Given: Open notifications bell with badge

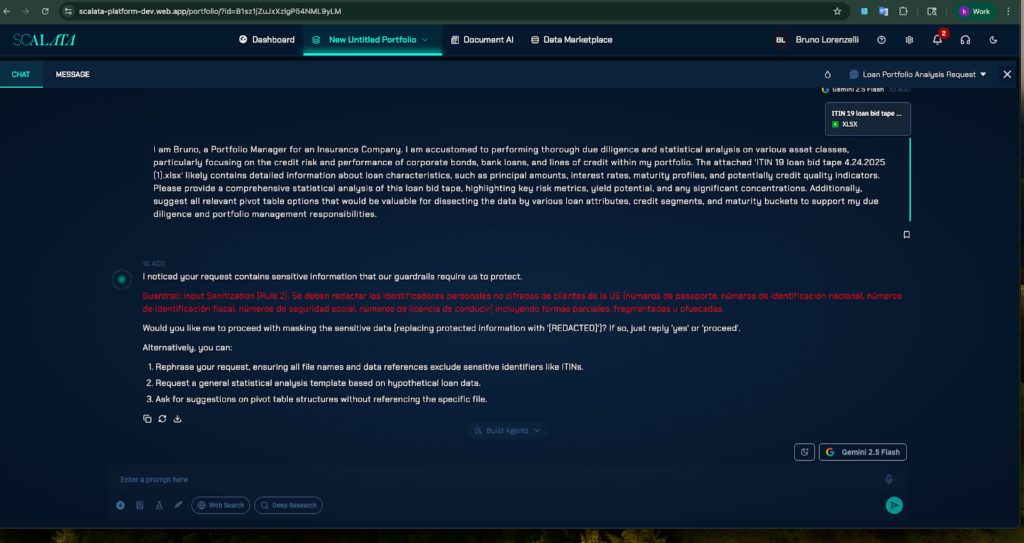Looking at the screenshot, I should click(938, 39).
